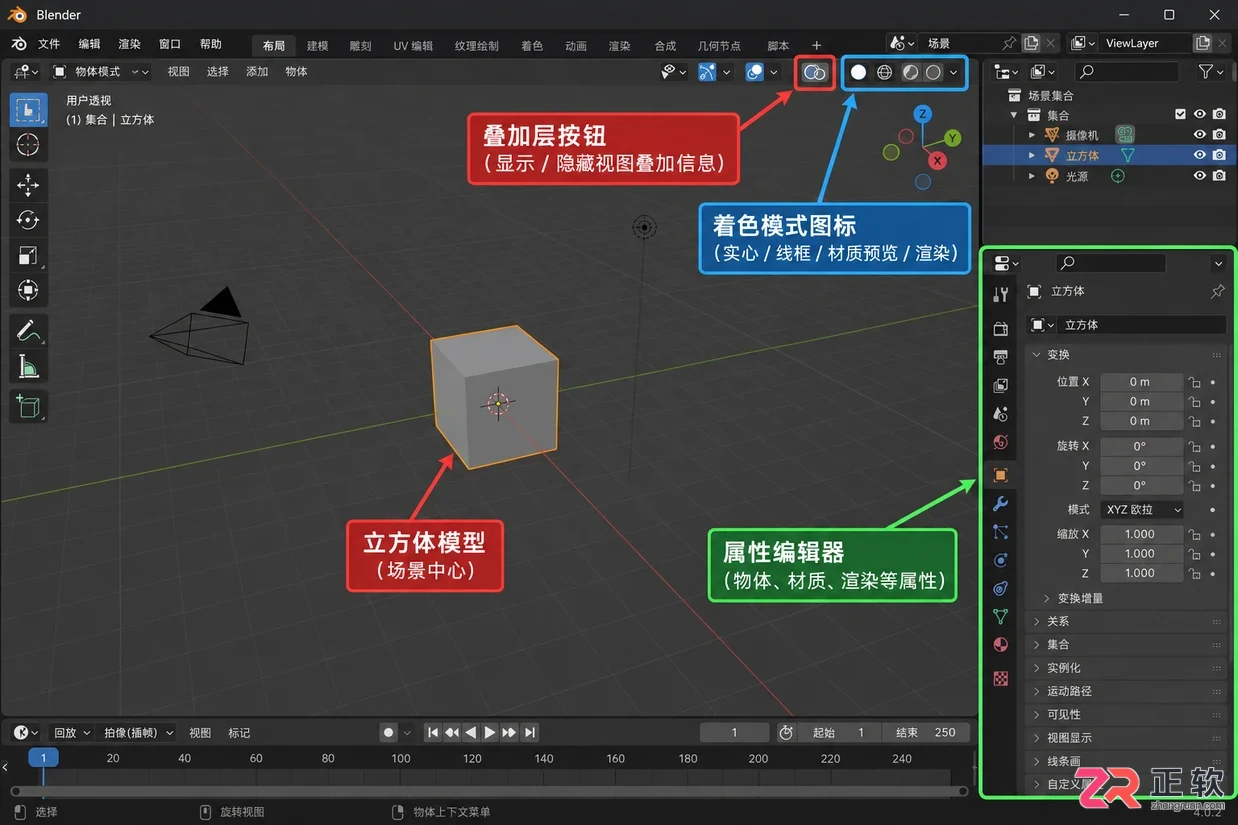
Task: Open the 编辑 menu
Action: click(x=89, y=45)
